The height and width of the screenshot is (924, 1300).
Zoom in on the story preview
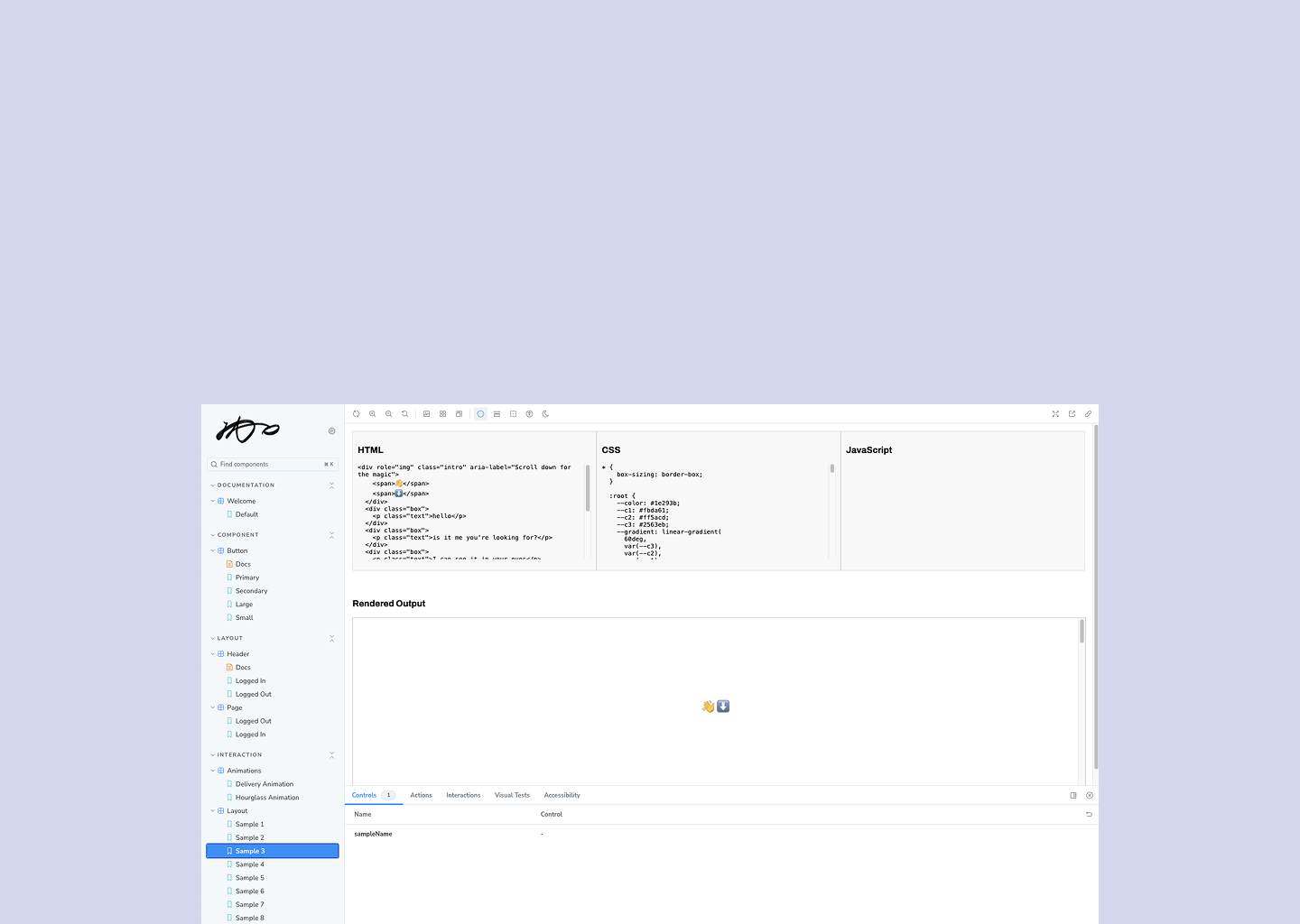pos(372,414)
